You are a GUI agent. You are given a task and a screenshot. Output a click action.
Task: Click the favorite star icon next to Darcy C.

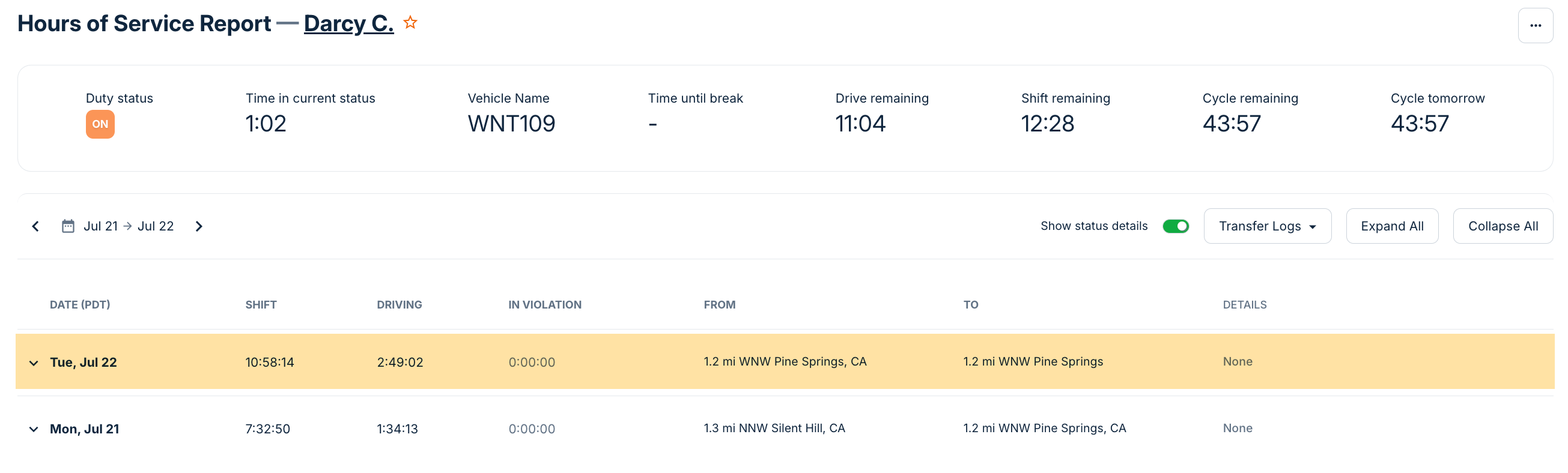[x=411, y=23]
